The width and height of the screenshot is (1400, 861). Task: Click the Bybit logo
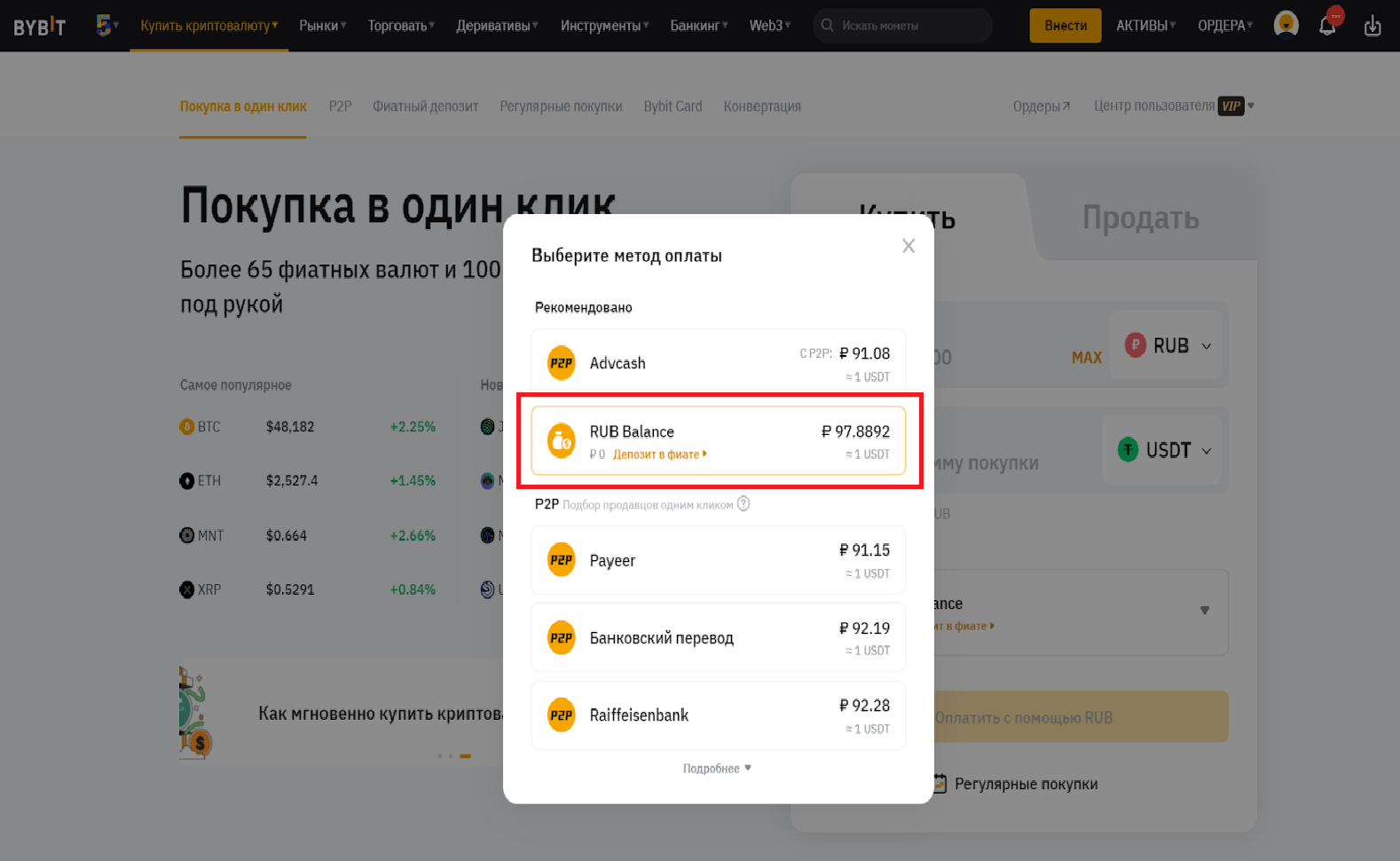39,26
